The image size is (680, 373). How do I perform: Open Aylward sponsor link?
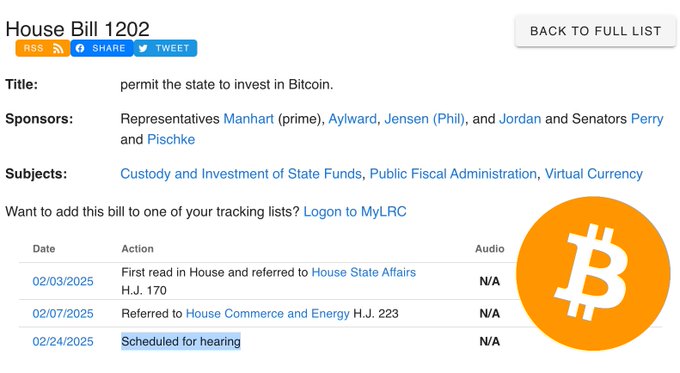pos(352,119)
